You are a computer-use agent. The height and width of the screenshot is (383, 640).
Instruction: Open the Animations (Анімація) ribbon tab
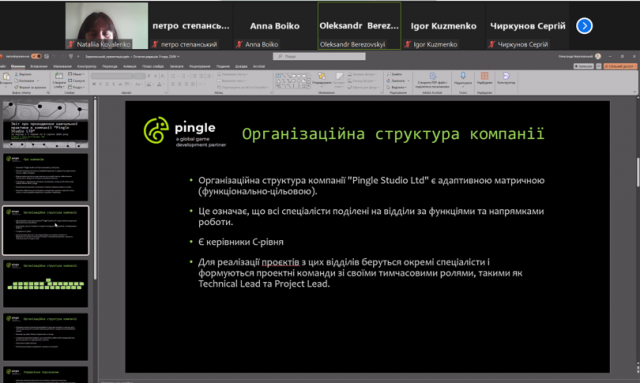[129, 66]
